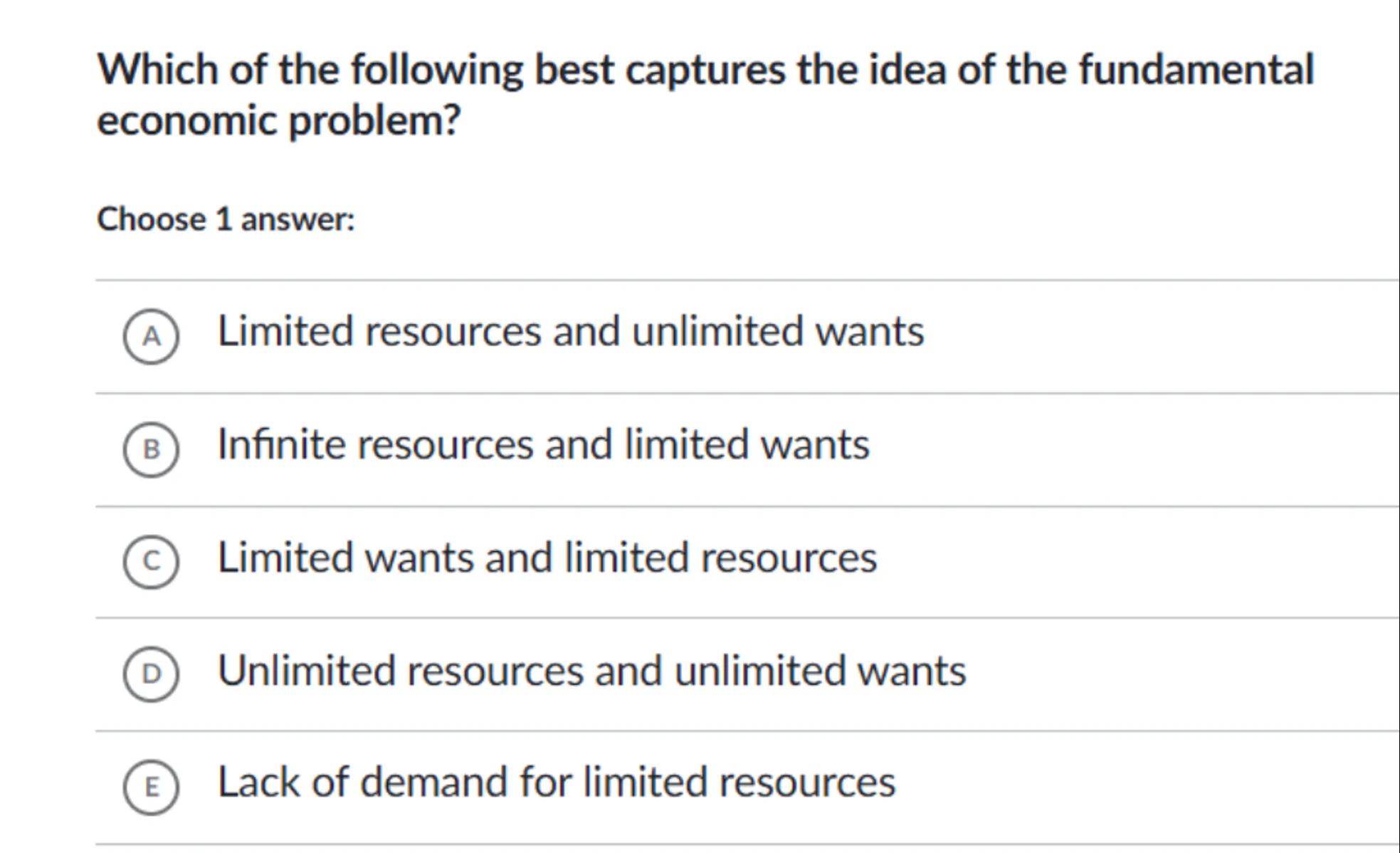Click 'Unlimited resources and unlimited wants' answer text
Viewport: 1400px width, 853px height.
(x=591, y=671)
